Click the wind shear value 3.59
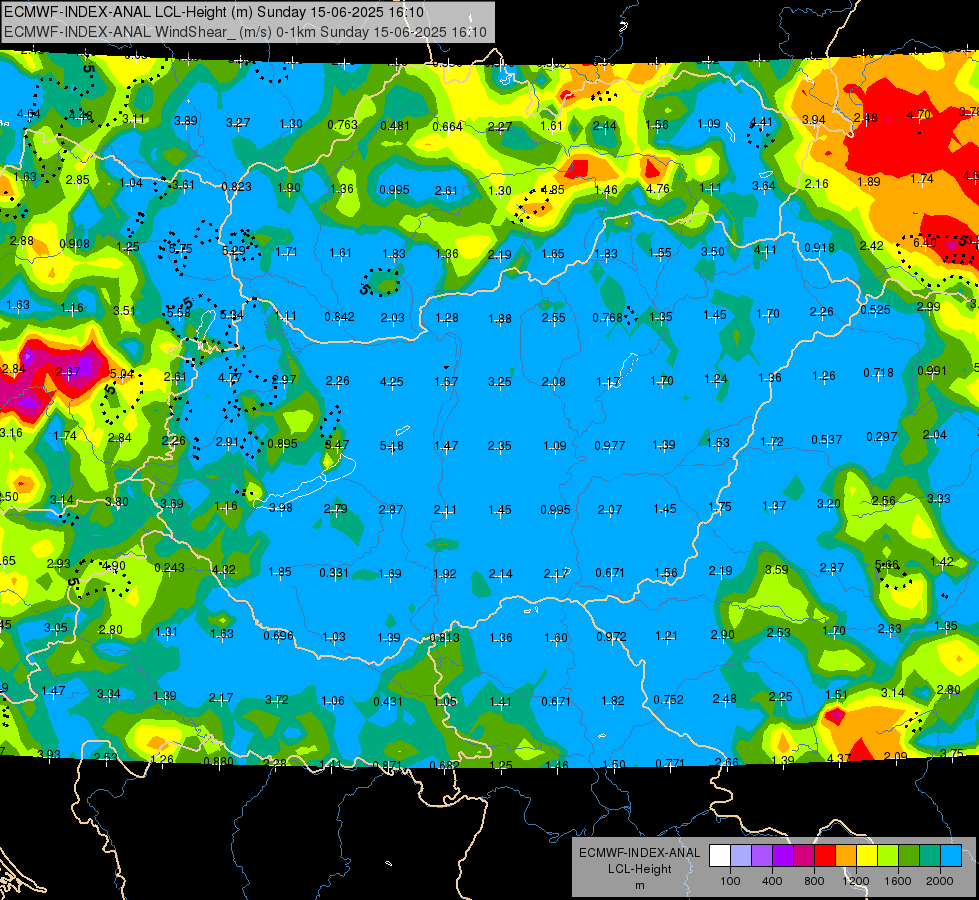Image resolution: width=979 pixels, height=900 pixels. pyautogui.click(x=777, y=570)
